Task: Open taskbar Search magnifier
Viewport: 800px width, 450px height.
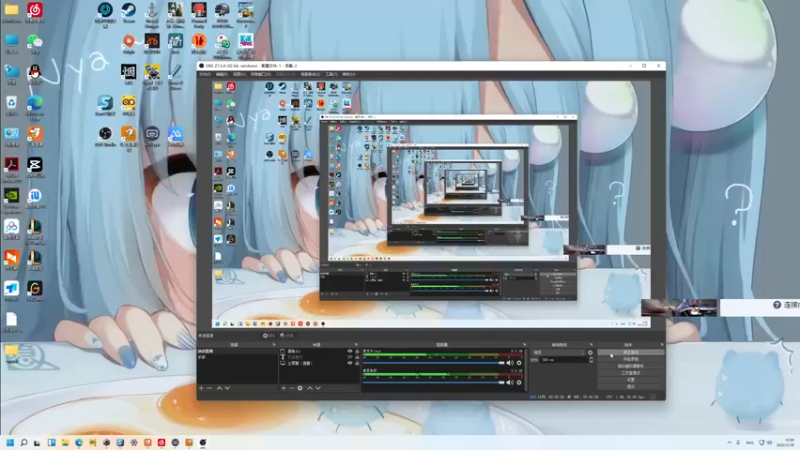Action: tap(23, 442)
